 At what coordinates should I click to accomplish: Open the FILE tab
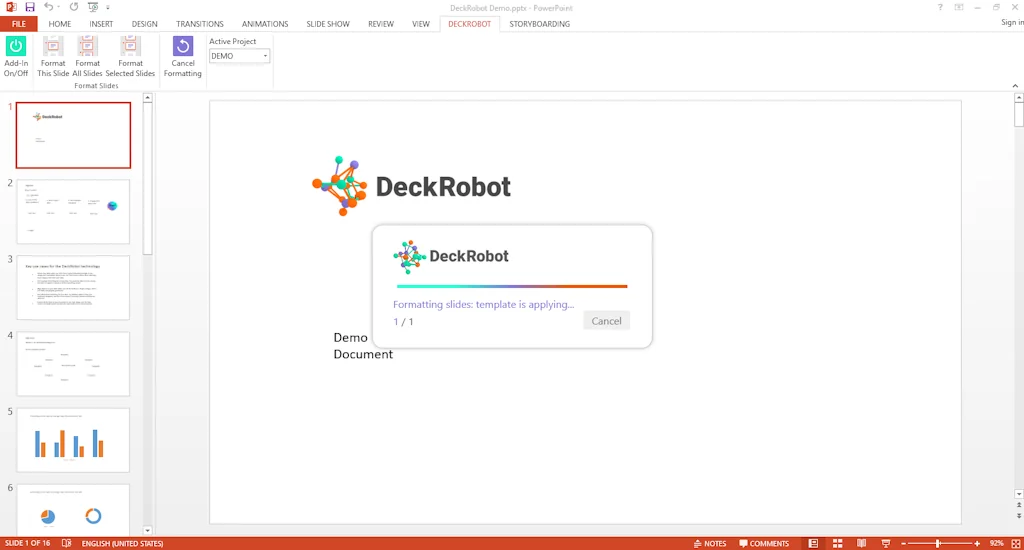[x=19, y=24]
